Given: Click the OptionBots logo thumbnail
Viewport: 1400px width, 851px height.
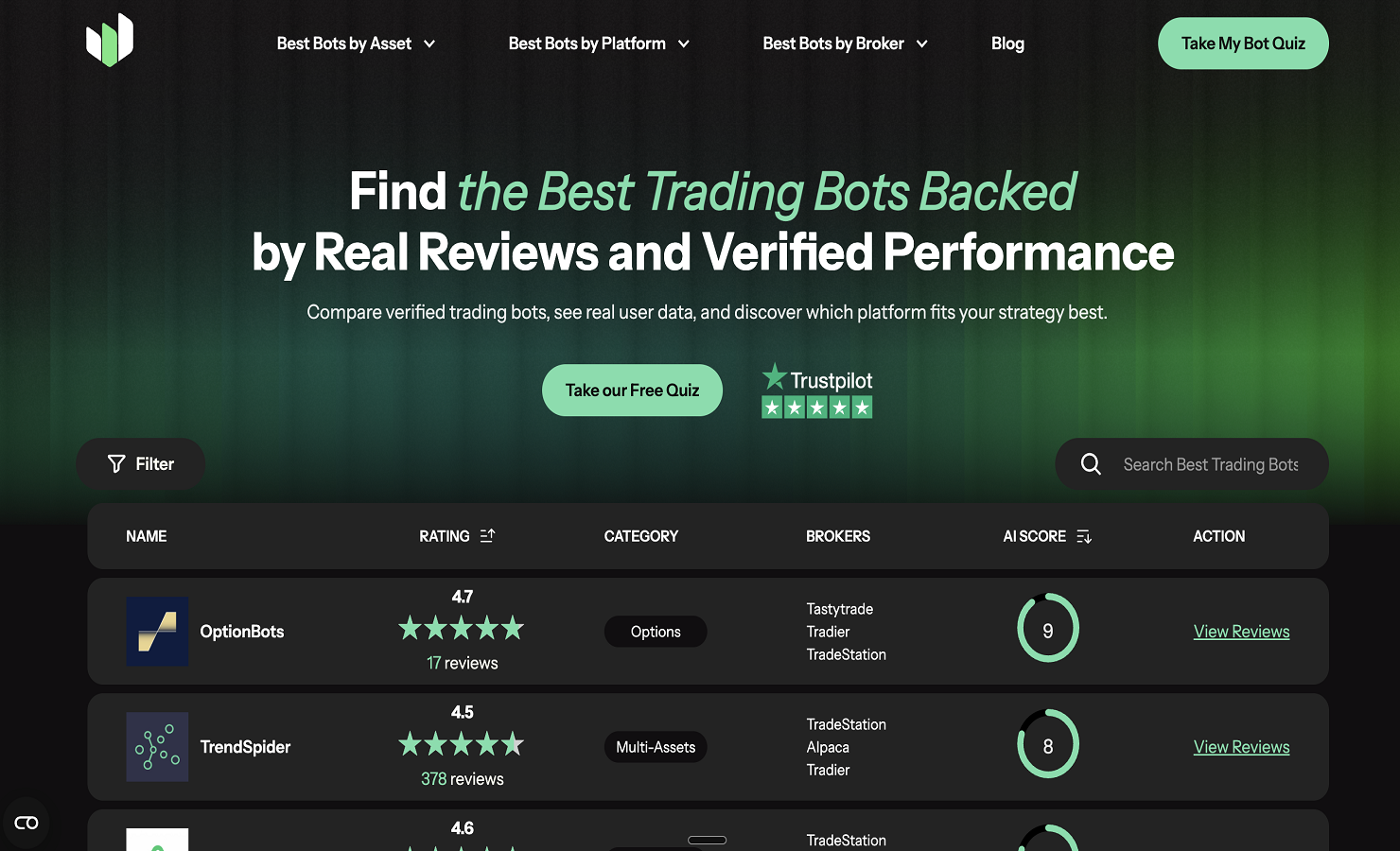Looking at the screenshot, I should [157, 631].
